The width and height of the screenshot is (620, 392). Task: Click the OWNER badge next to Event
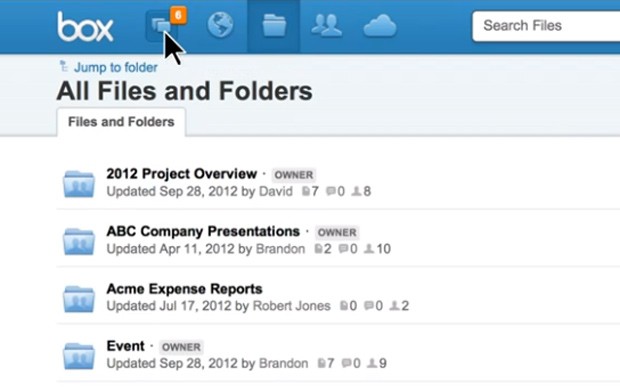181,347
